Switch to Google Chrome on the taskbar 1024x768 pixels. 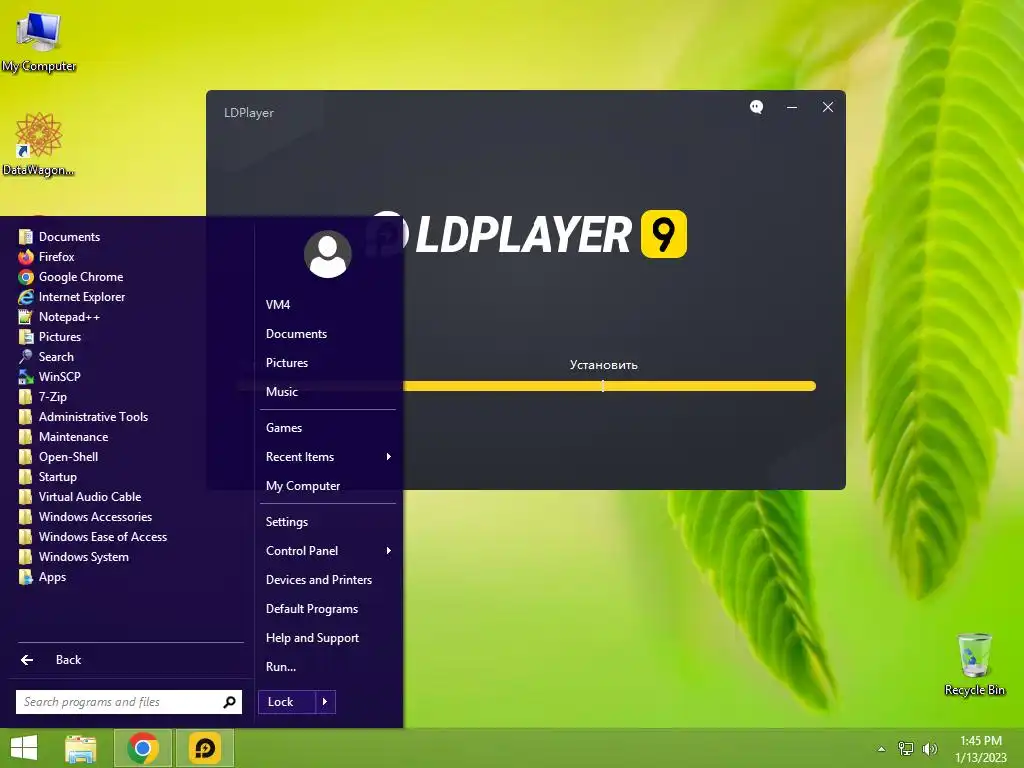tap(143, 748)
